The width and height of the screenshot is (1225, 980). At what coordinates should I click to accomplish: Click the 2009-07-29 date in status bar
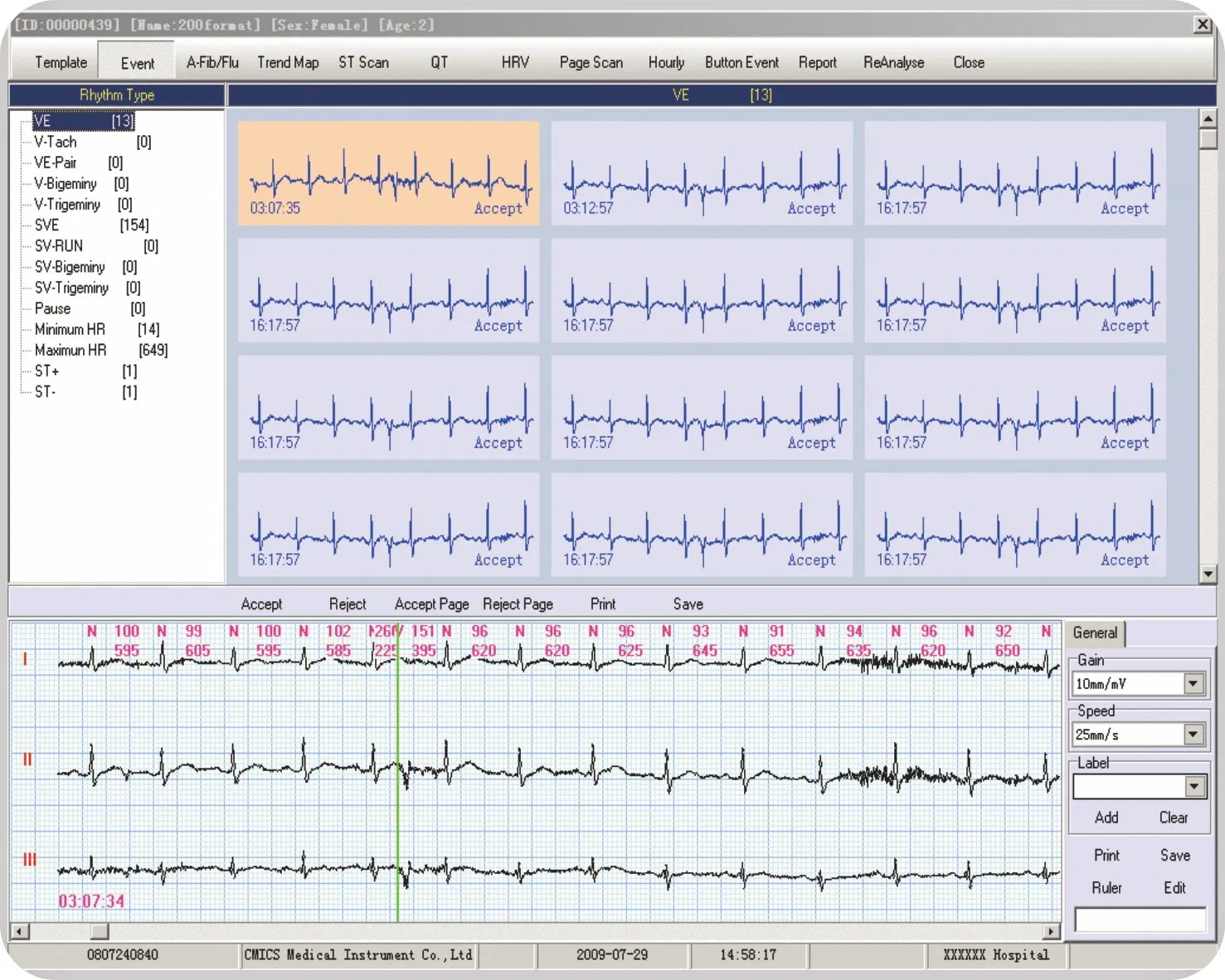(x=612, y=955)
